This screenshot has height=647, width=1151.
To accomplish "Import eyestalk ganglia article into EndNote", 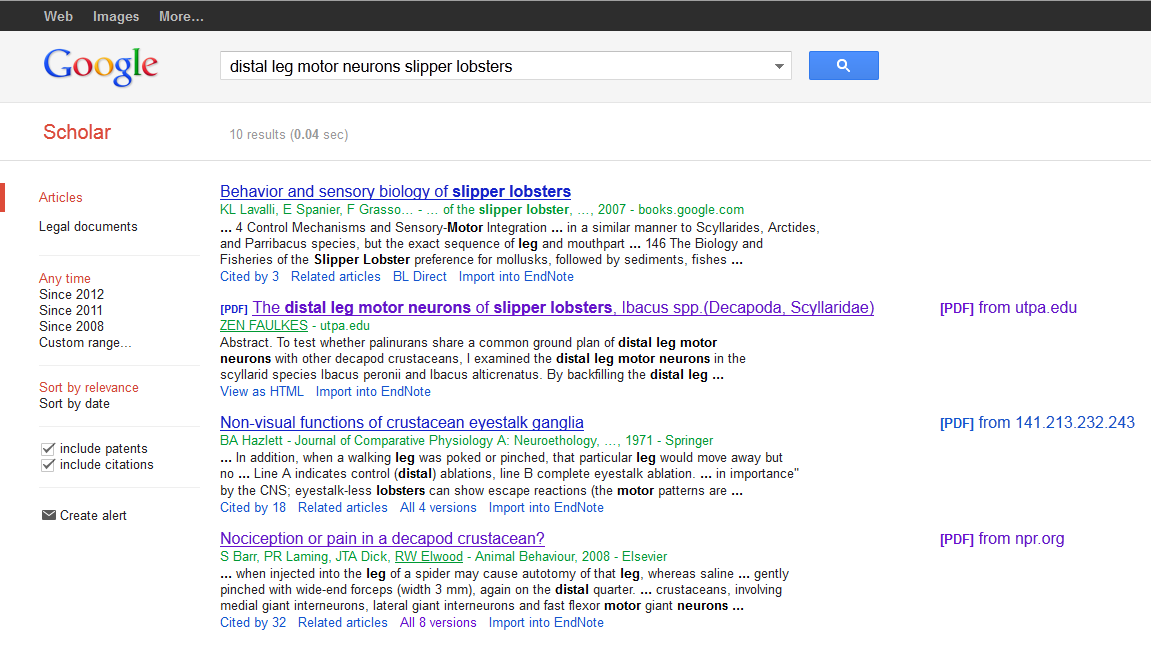I will pyautogui.click(x=546, y=507).
